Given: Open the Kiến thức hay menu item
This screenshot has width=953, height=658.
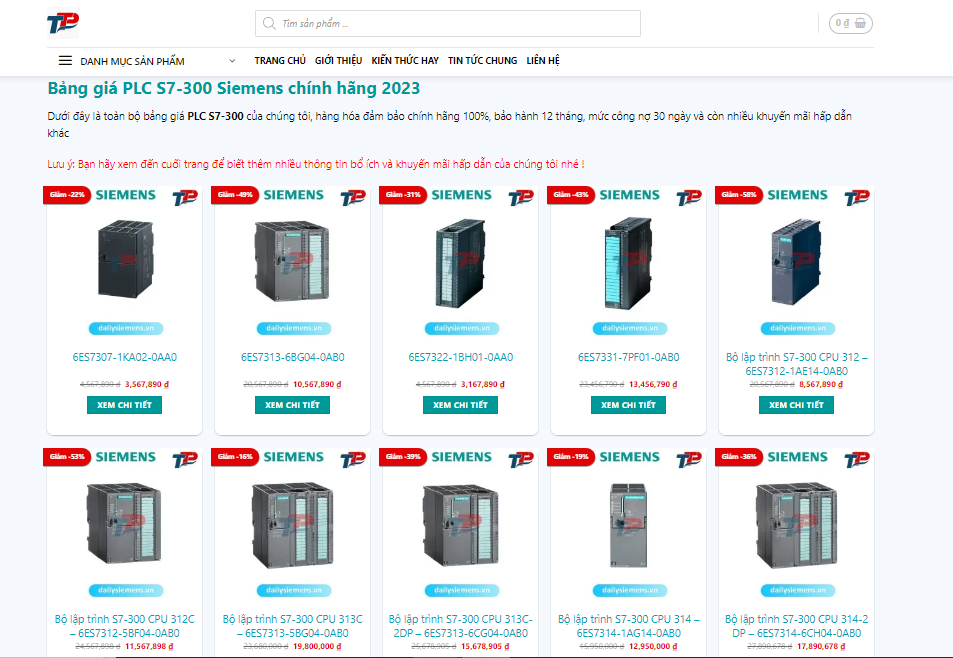Looking at the screenshot, I should [405, 61].
